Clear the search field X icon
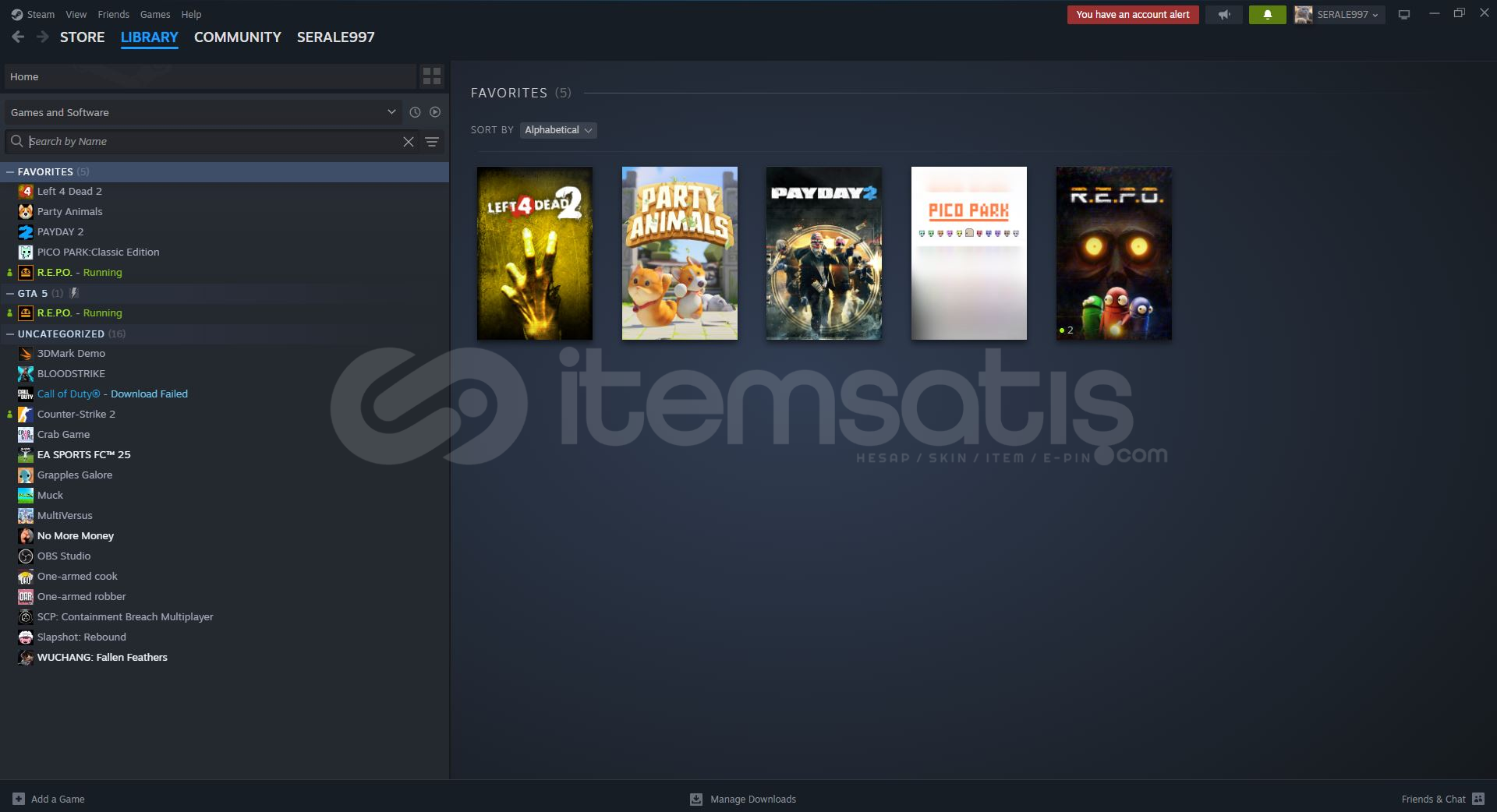 click(x=408, y=142)
